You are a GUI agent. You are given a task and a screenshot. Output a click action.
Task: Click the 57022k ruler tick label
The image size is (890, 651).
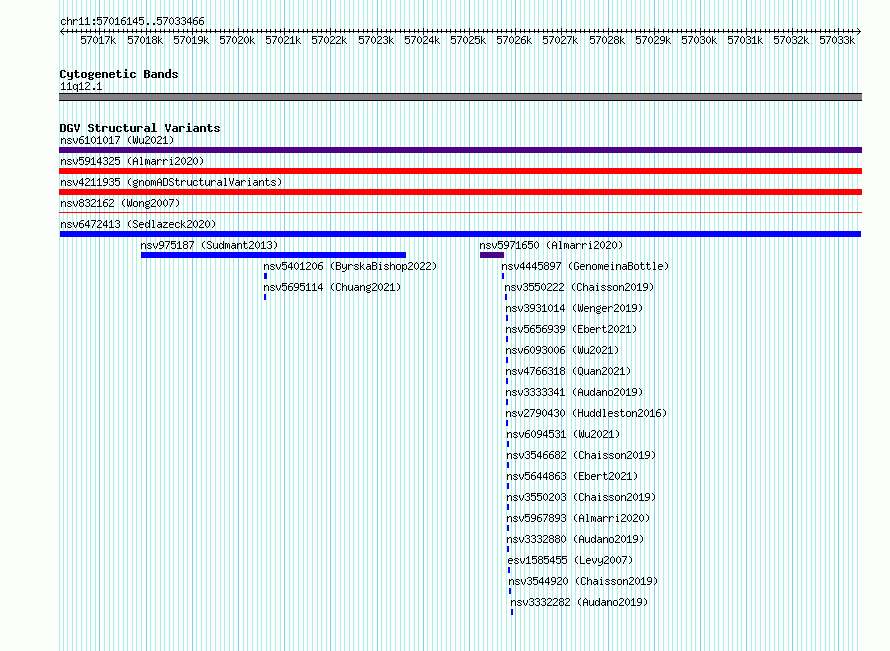tap(329, 40)
